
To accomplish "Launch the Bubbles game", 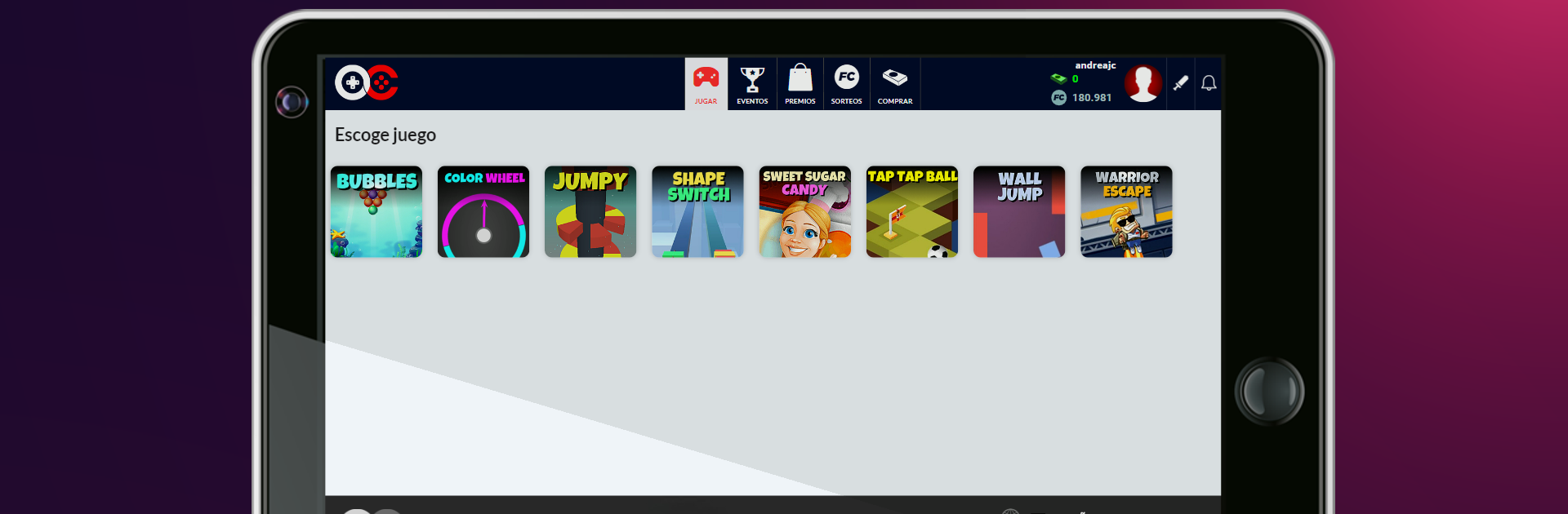I will [376, 212].
